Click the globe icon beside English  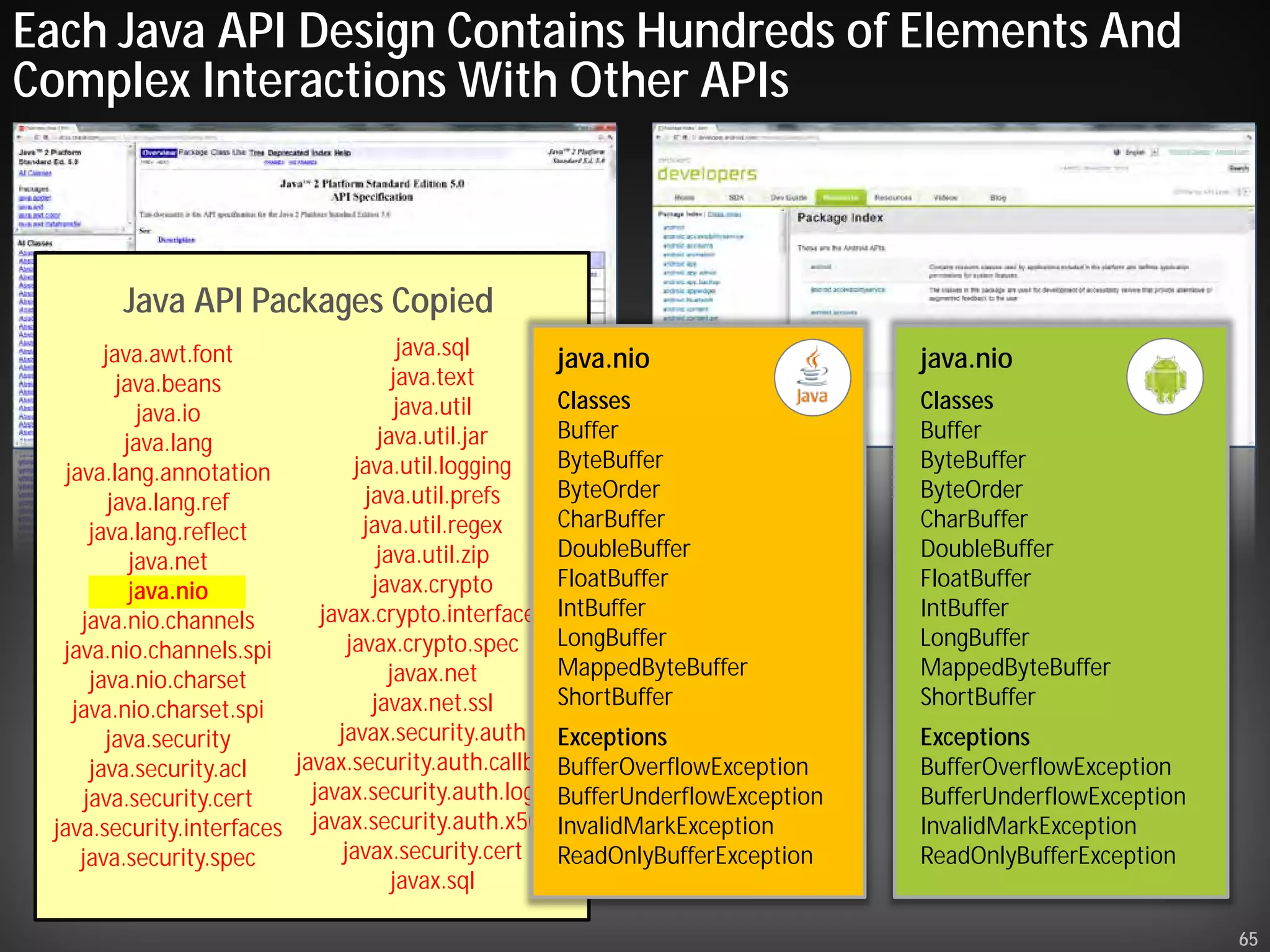click(x=1117, y=152)
